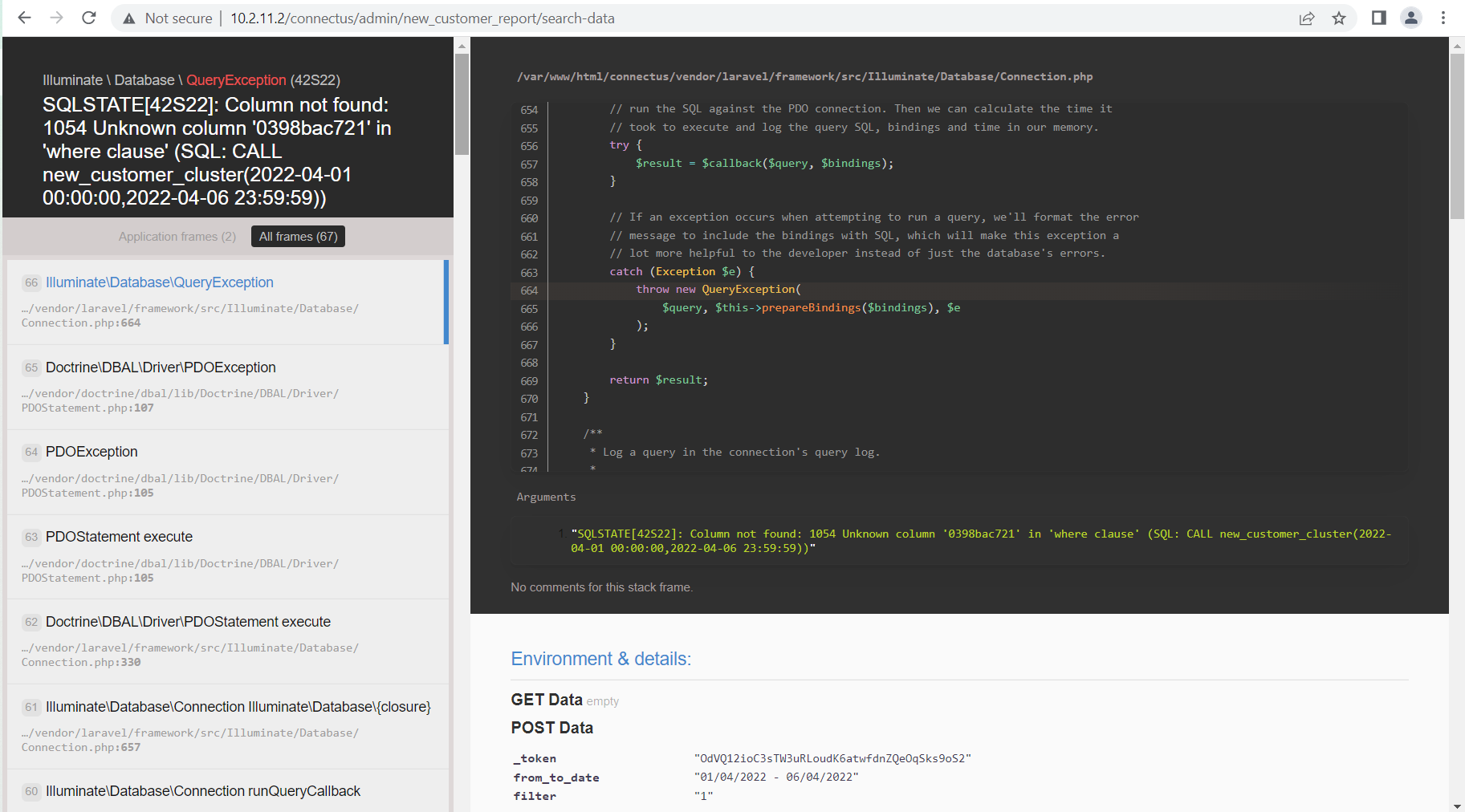Viewport: 1465px width, 812px height.
Task: Click the Arguments label
Action: 546,497
